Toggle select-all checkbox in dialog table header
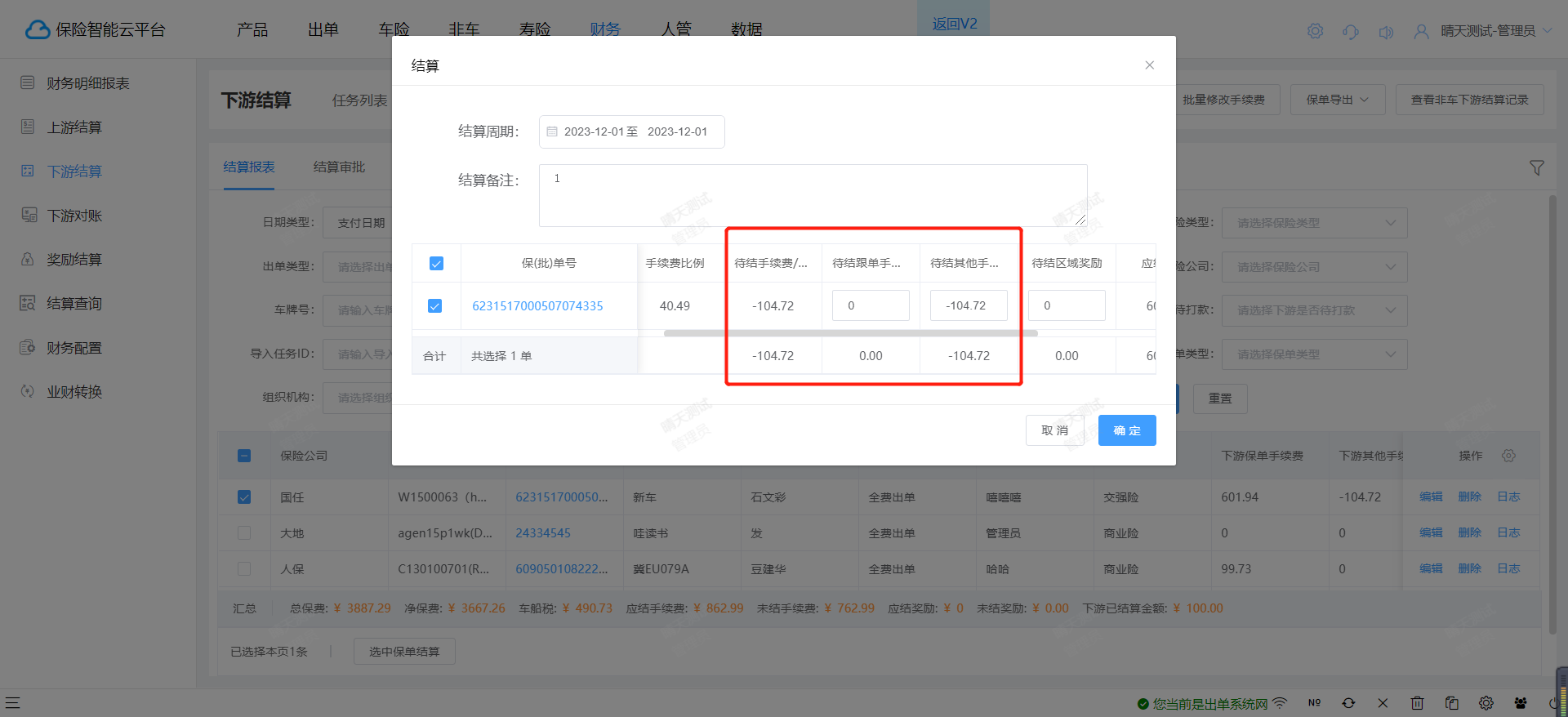This screenshot has width=1568, height=717. (x=436, y=263)
